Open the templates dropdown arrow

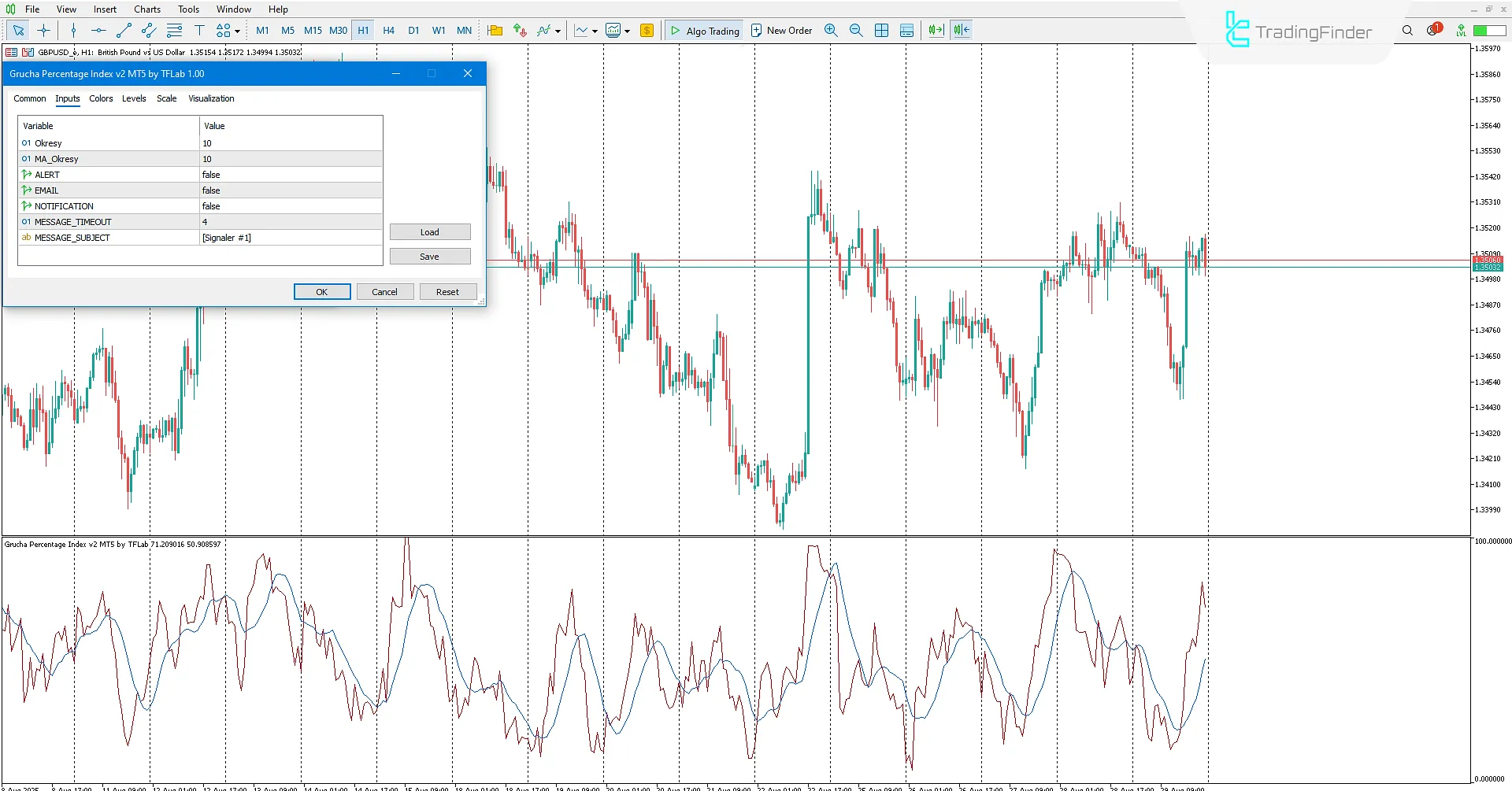coord(626,30)
